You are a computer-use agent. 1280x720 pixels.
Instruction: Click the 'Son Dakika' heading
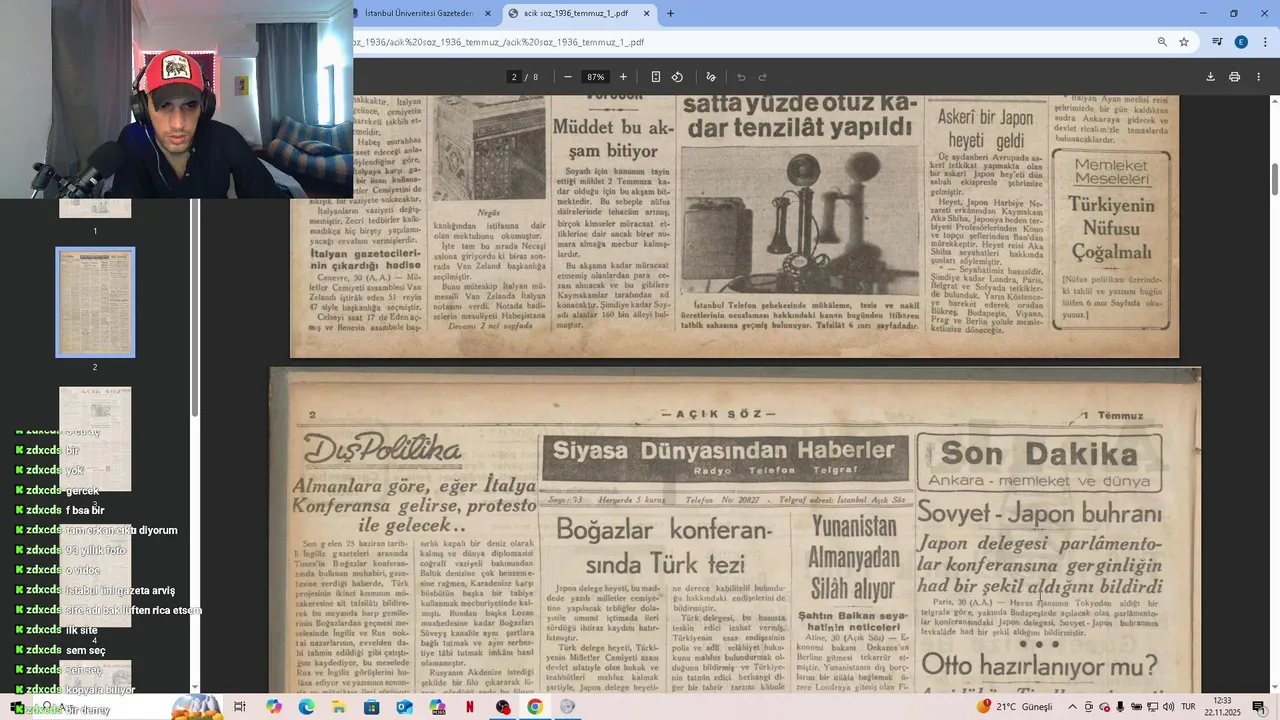[1039, 454]
